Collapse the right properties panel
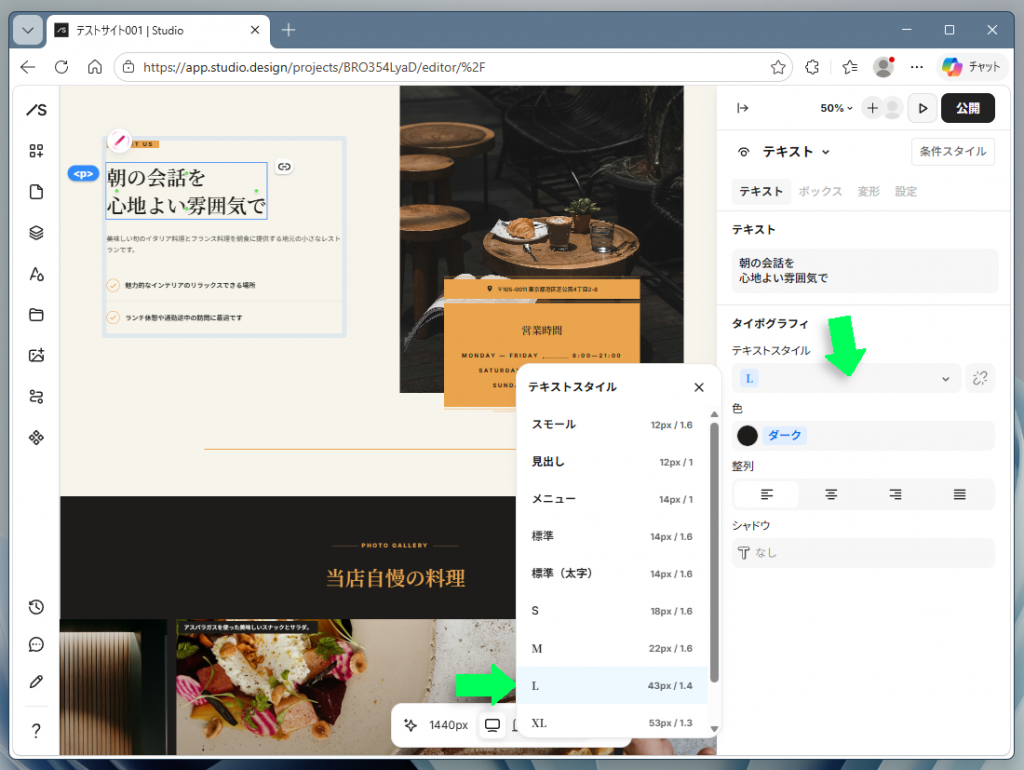This screenshot has width=1024, height=770. (743, 108)
